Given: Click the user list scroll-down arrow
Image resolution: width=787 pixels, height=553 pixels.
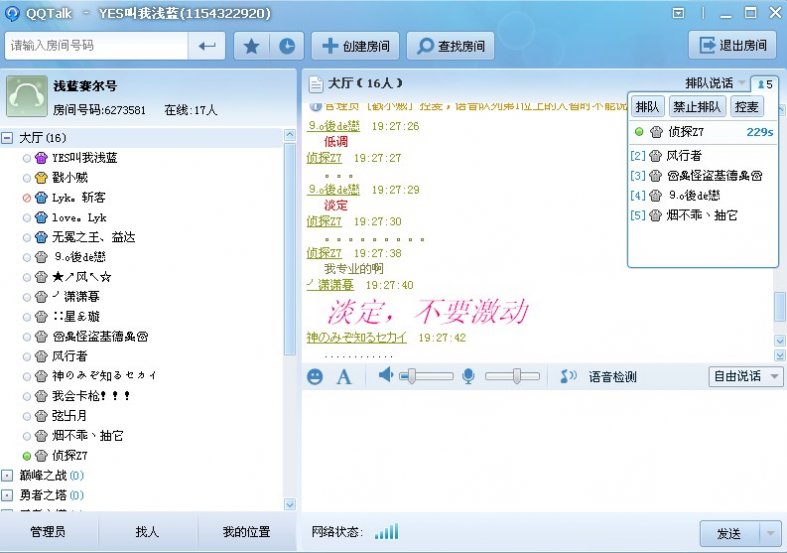Looking at the screenshot, I should point(290,504).
